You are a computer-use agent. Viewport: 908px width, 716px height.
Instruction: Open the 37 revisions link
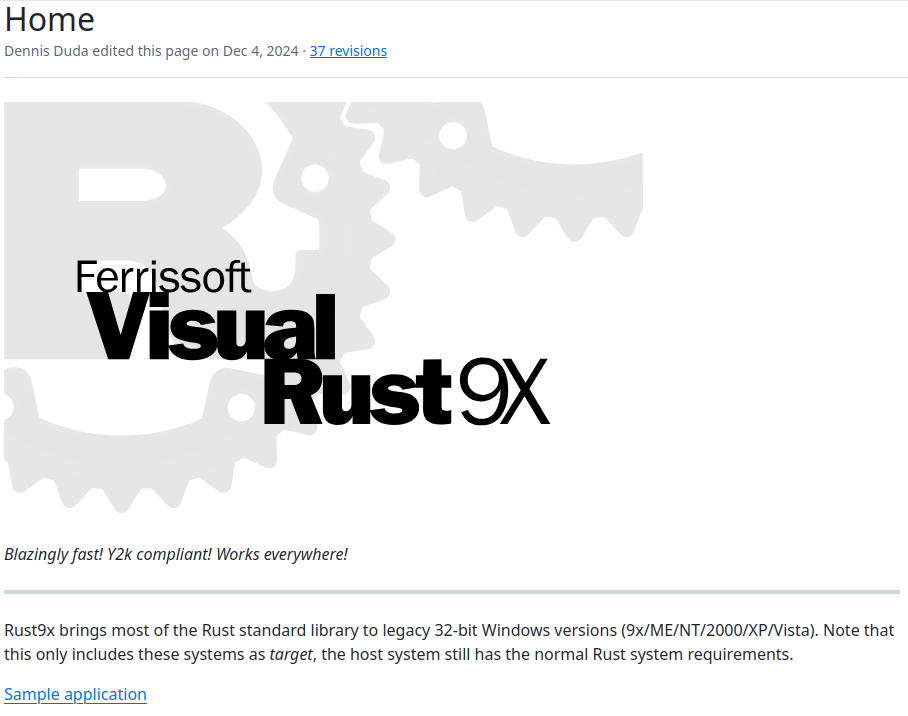click(x=348, y=51)
